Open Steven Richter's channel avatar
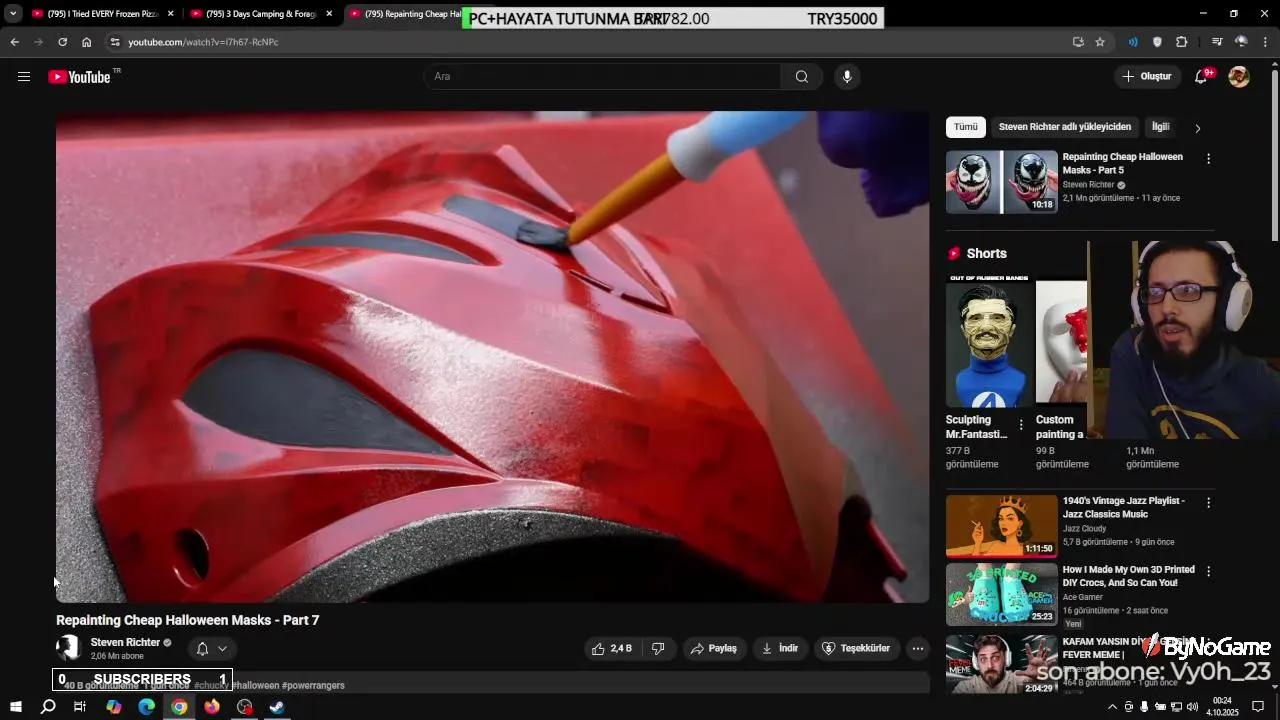 pyautogui.click(x=68, y=648)
